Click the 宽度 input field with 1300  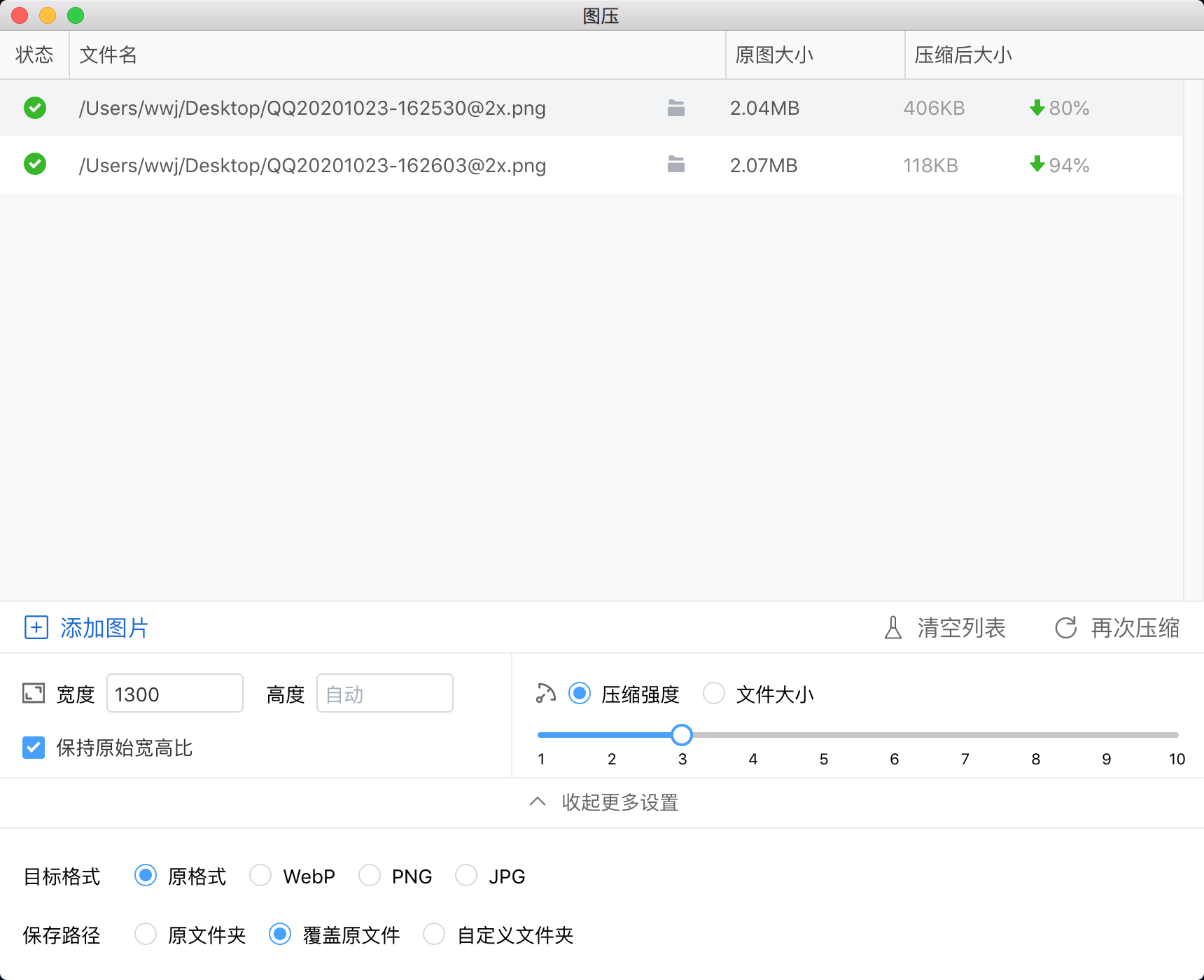pos(175,694)
